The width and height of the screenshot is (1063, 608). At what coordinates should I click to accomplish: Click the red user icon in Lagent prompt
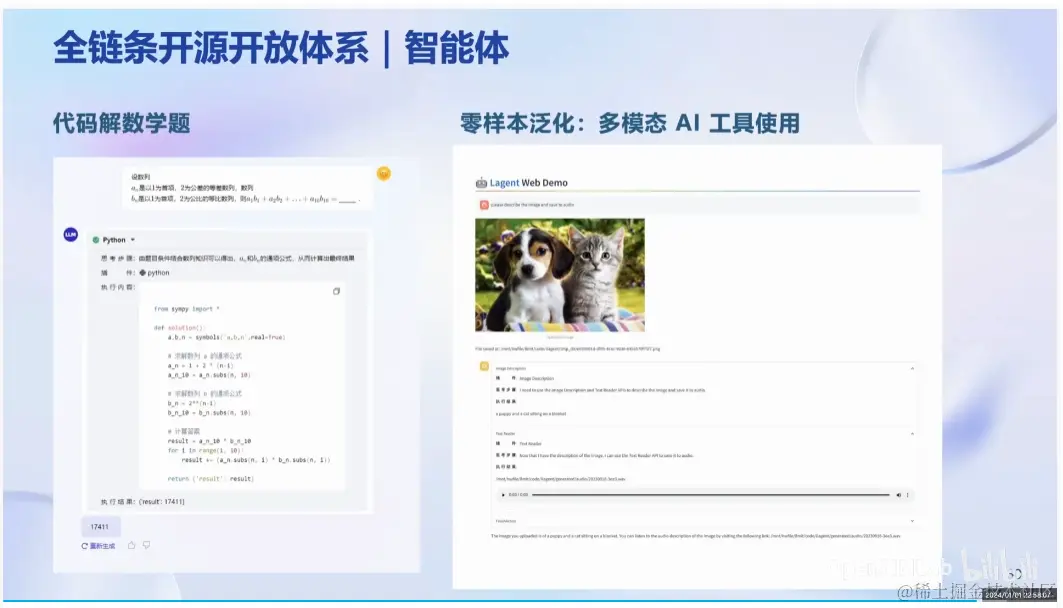484,205
